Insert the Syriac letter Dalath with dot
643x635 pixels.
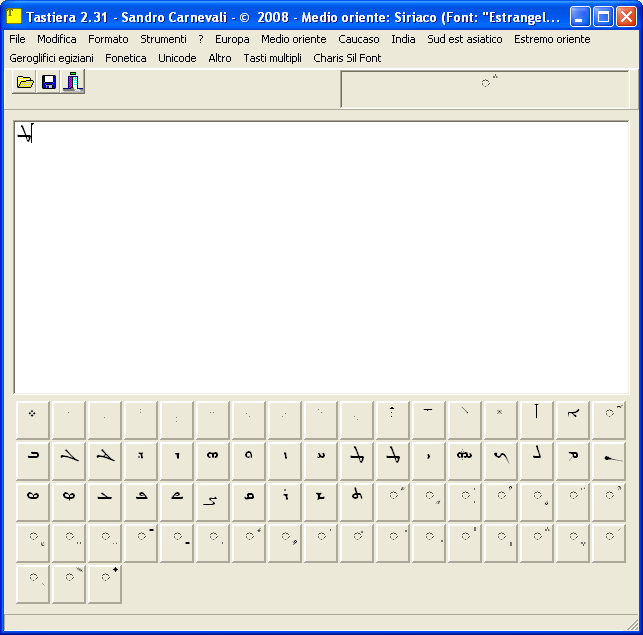click(141, 461)
